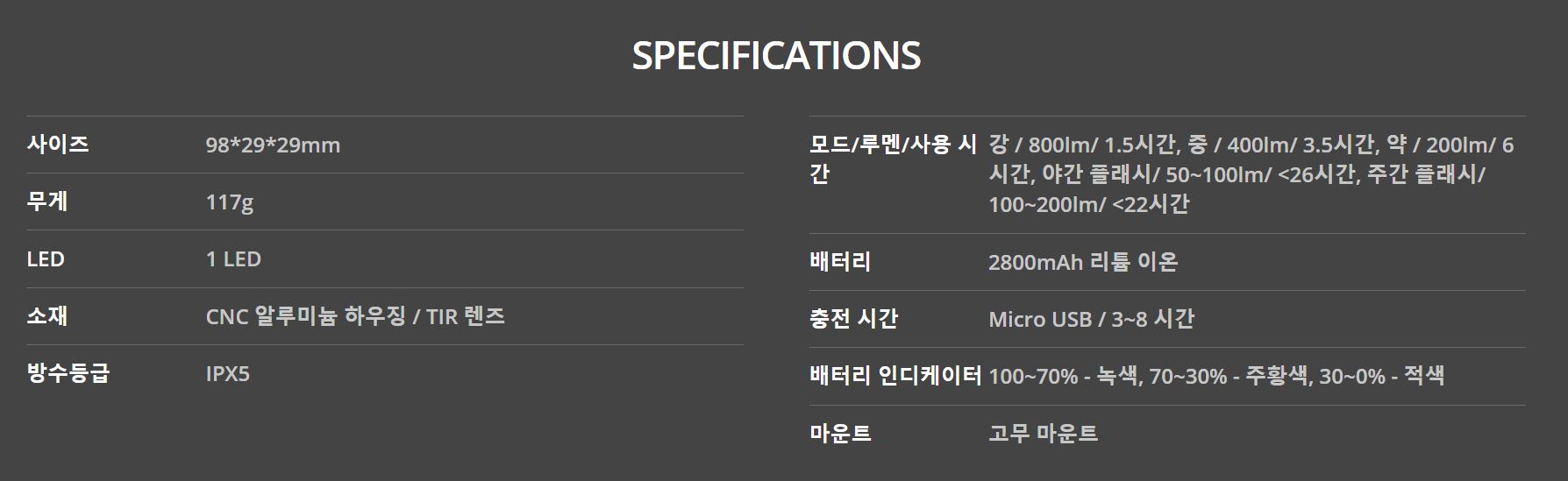Click the SPECIFICATIONS heading
The width and height of the screenshot is (1568, 481).
[776, 55]
